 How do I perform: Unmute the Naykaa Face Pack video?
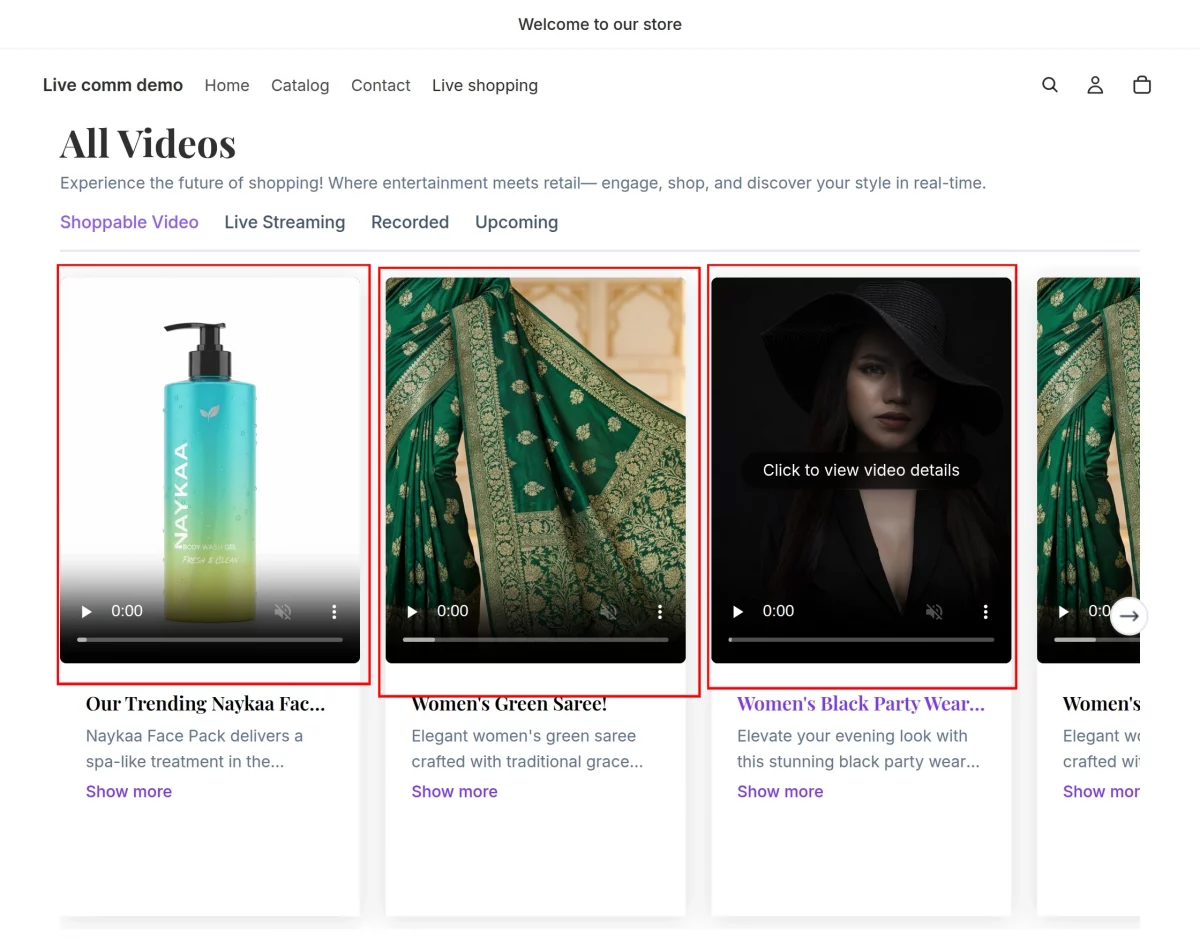pyautogui.click(x=283, y=611)
